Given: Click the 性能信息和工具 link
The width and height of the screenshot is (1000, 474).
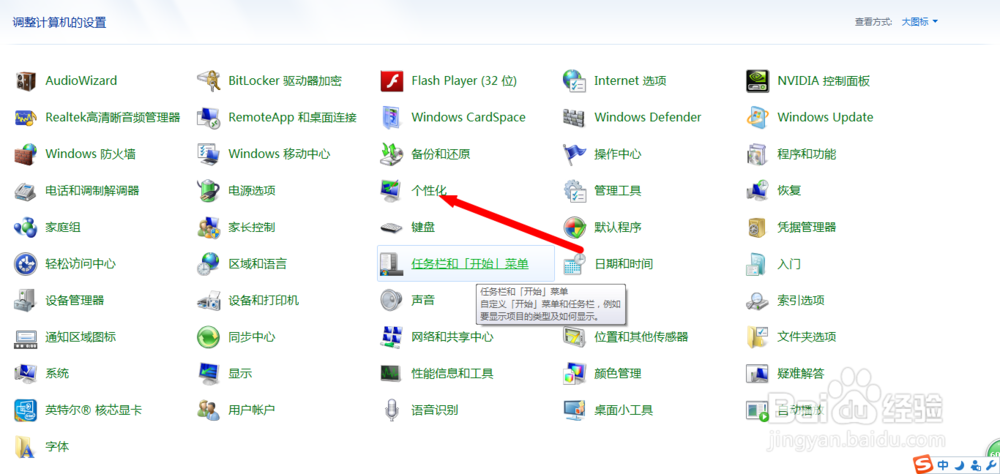Looking at the screenshot, I should tap(452, 373).
